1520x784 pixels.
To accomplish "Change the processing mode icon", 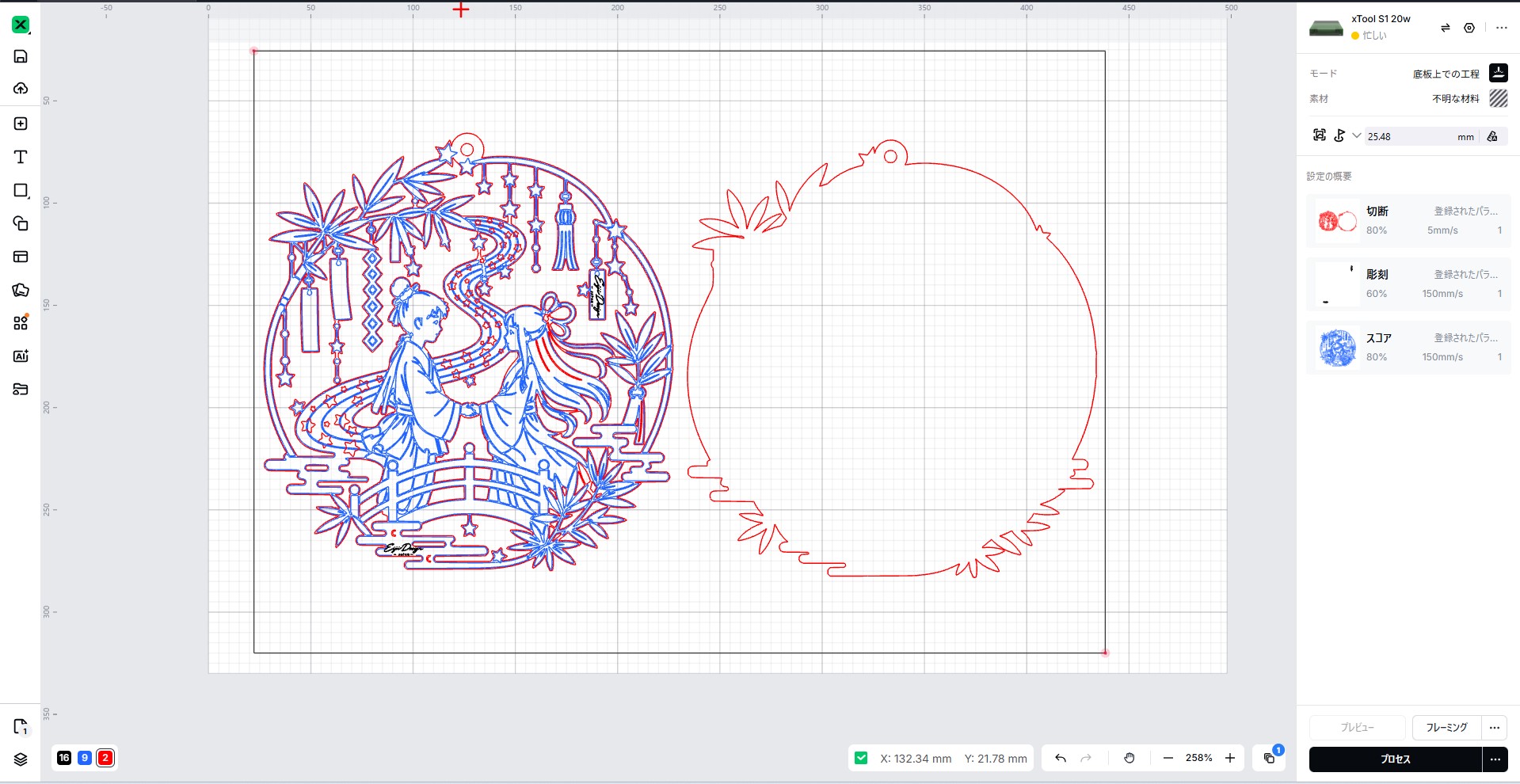I will (1499, 73).
